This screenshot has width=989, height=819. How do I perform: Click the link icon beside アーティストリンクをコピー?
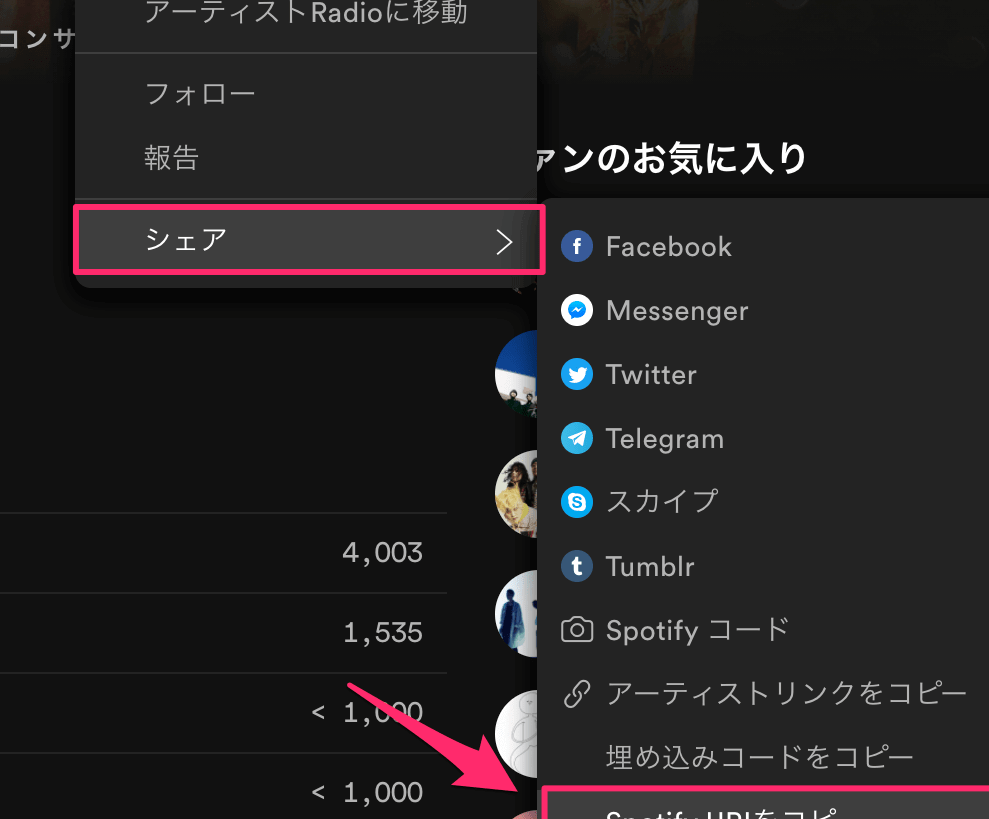coord(577,693)
